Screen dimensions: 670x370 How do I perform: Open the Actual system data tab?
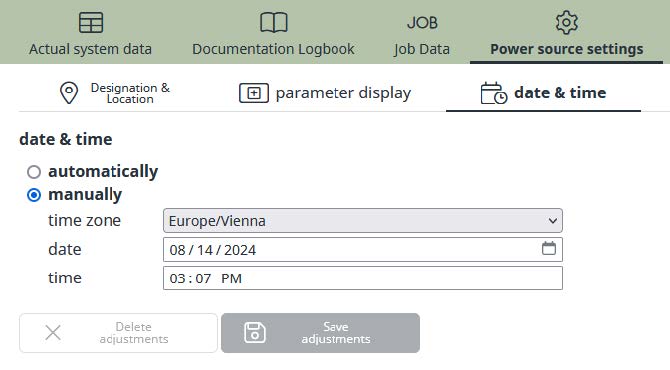91,32
